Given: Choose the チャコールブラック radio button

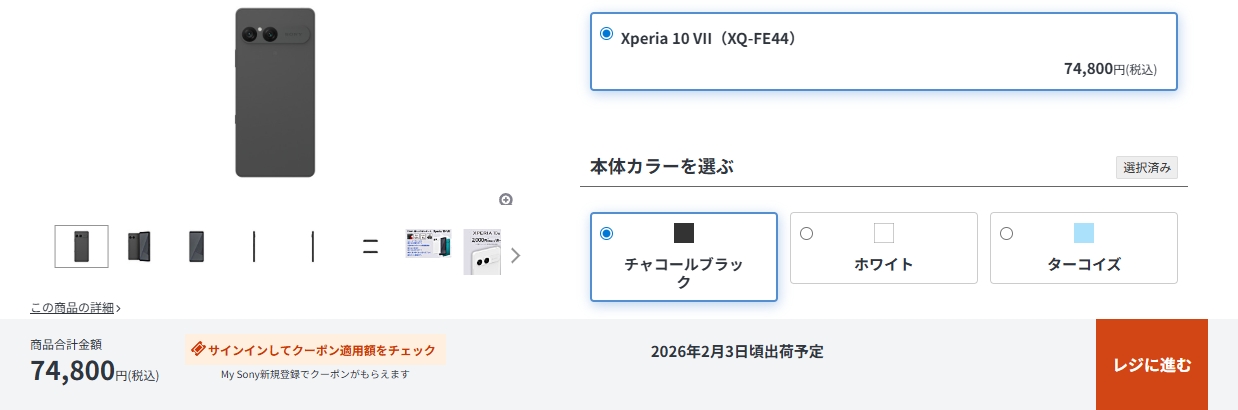Looking at the screenshot, I should click(x=606, y=233).
